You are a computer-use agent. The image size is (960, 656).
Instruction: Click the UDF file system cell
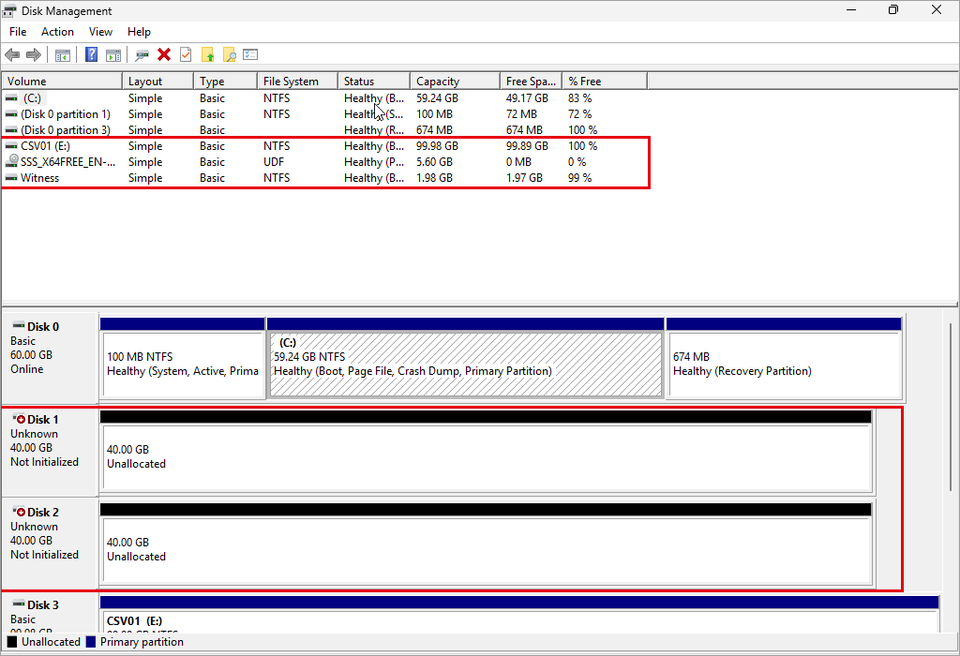point(274,162)
